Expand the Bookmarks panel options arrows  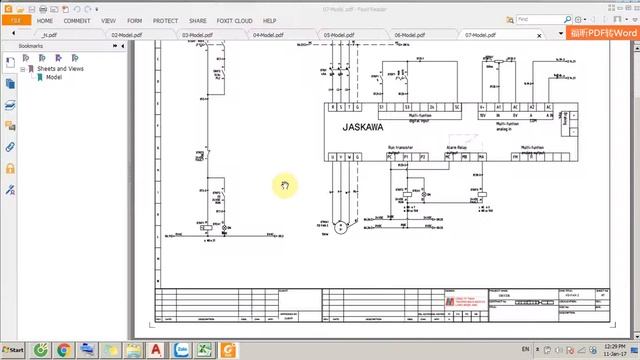115,46
